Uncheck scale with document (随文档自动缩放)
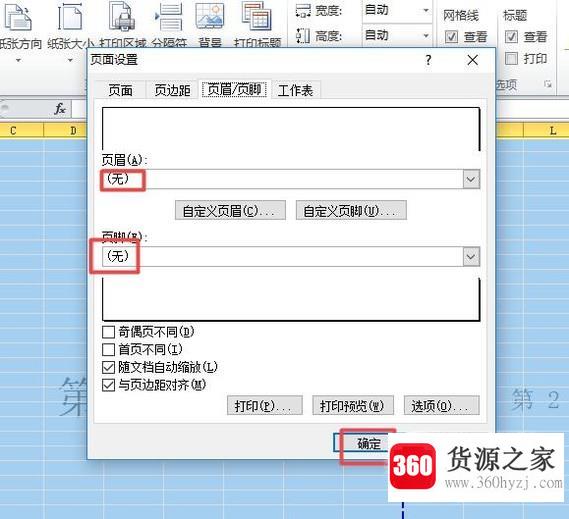The width and height of the screenshot is (569, 519). (x=109, y=367)
